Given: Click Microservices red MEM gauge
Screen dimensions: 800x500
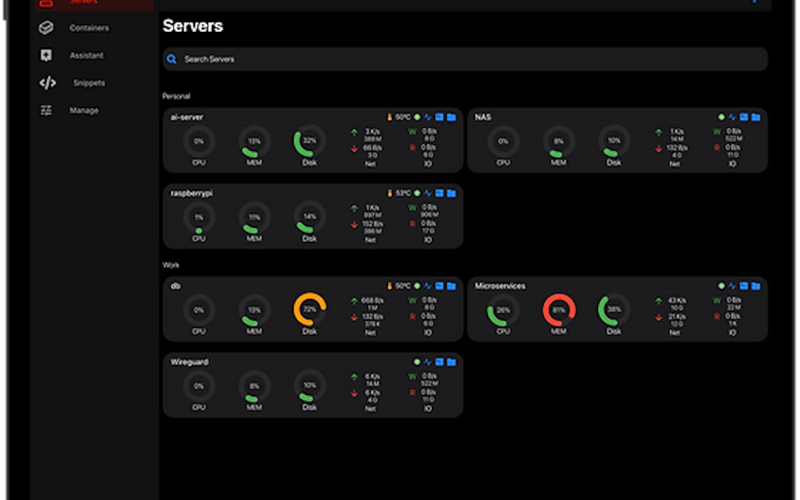Looking at the screenshot, I should coord(559,310).
